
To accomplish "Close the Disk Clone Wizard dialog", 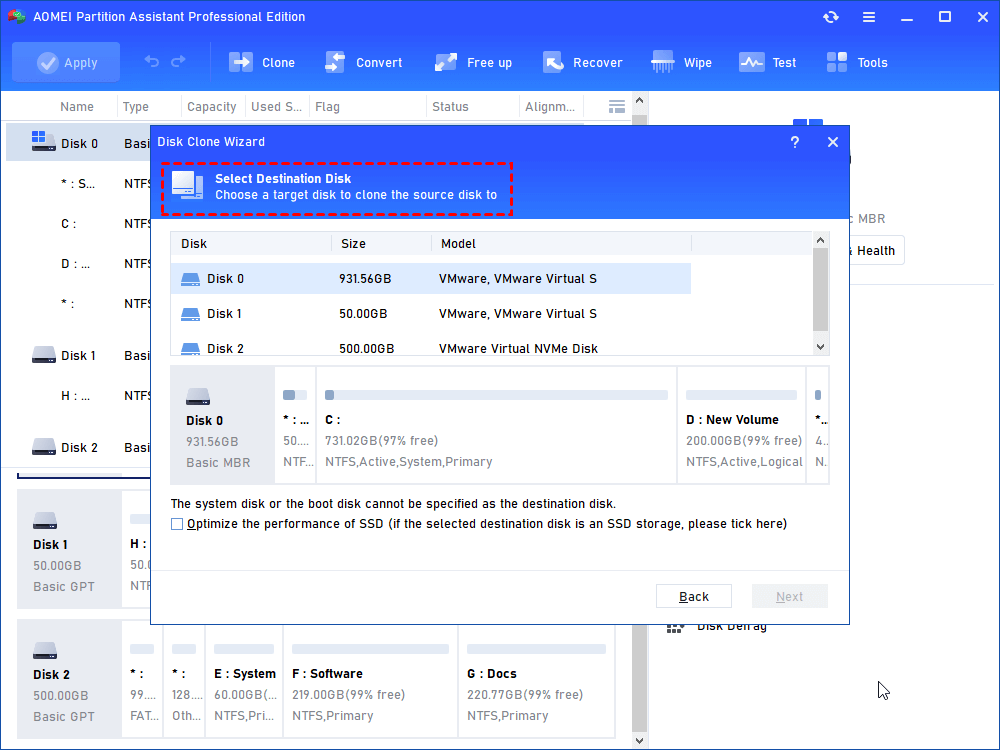I will point(833,142).
